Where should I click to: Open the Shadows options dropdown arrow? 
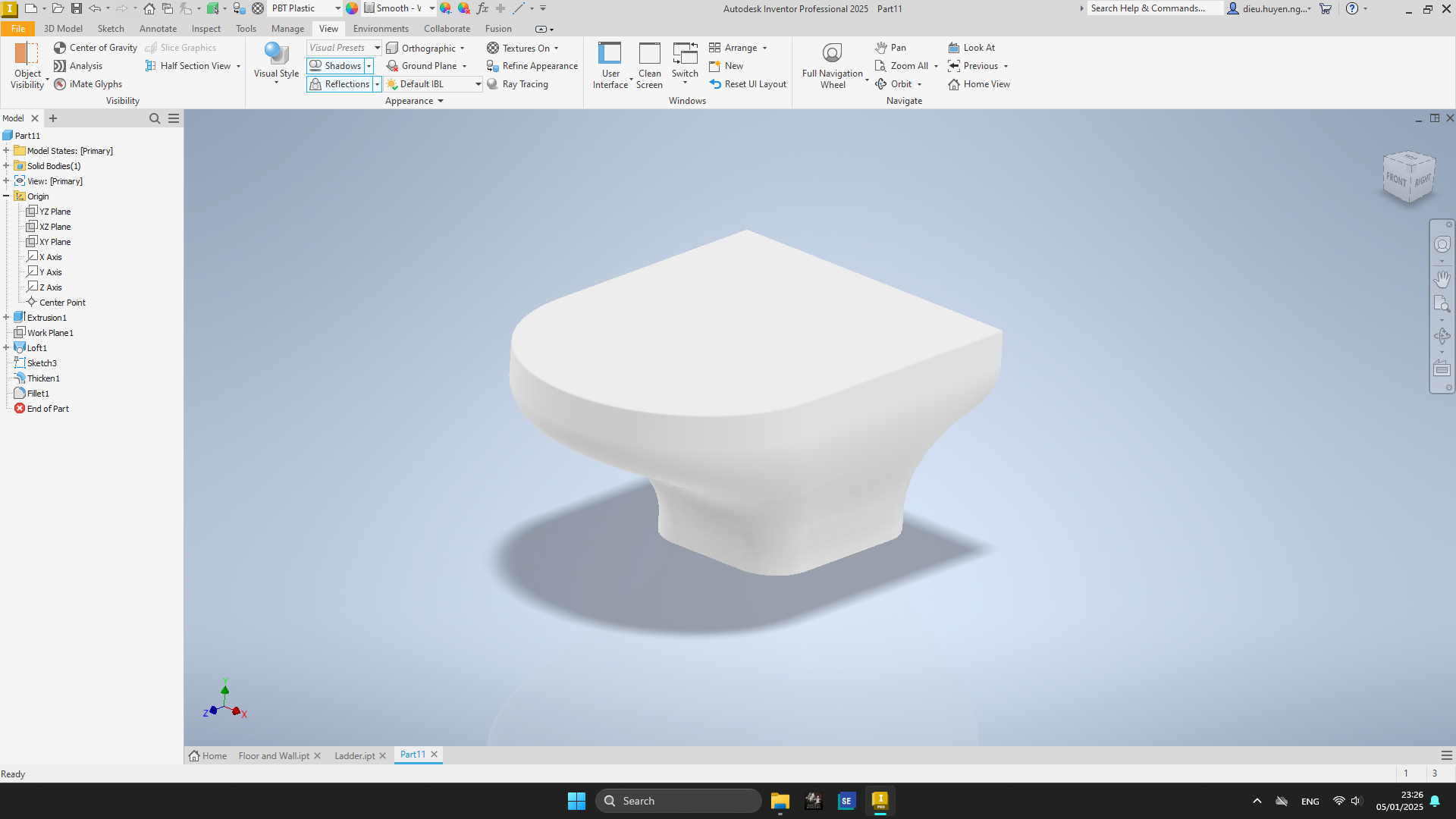(369, 66)
